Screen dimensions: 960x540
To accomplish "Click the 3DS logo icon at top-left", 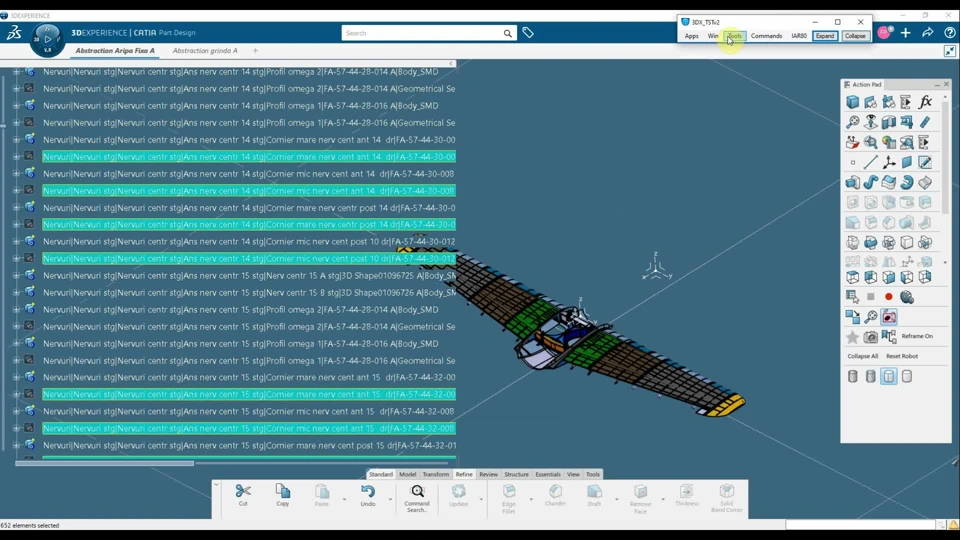I will 14,33.
